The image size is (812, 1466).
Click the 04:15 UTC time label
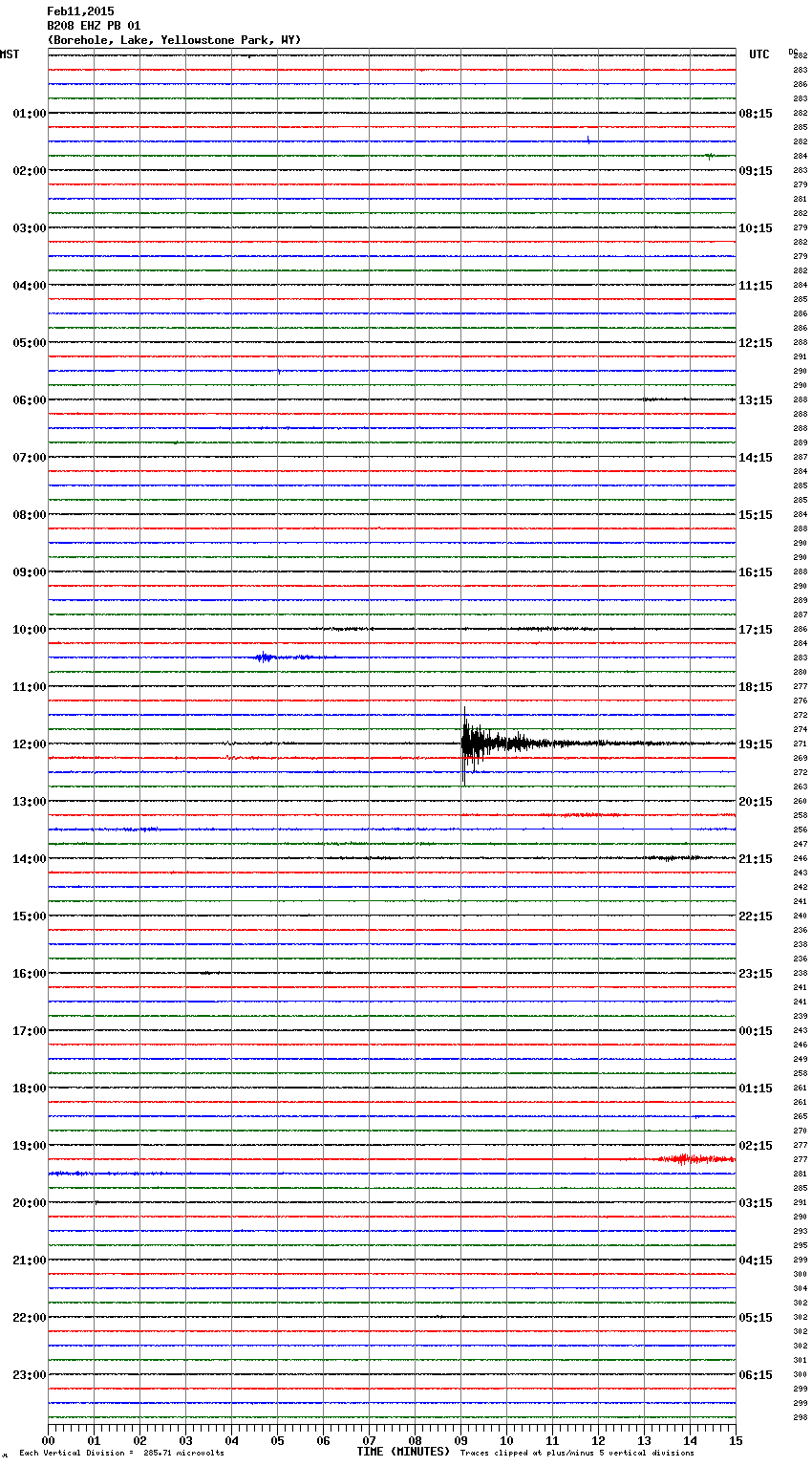click(x=756, y=1261)
